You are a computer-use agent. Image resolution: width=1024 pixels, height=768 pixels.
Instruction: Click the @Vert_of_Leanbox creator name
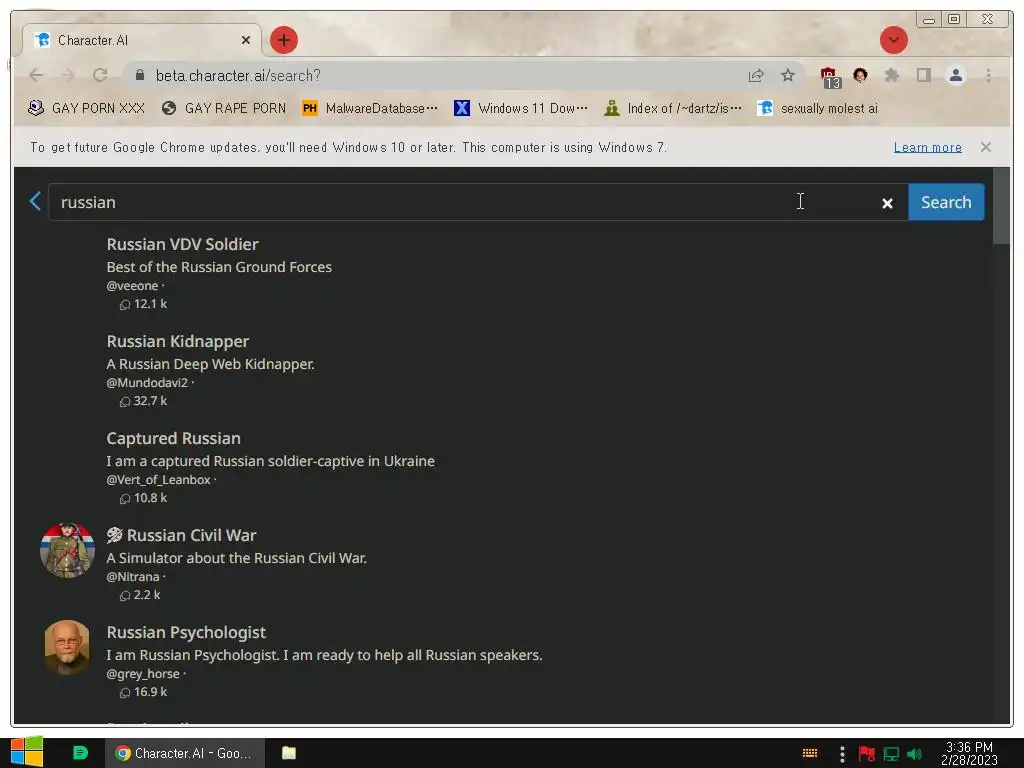158,479
